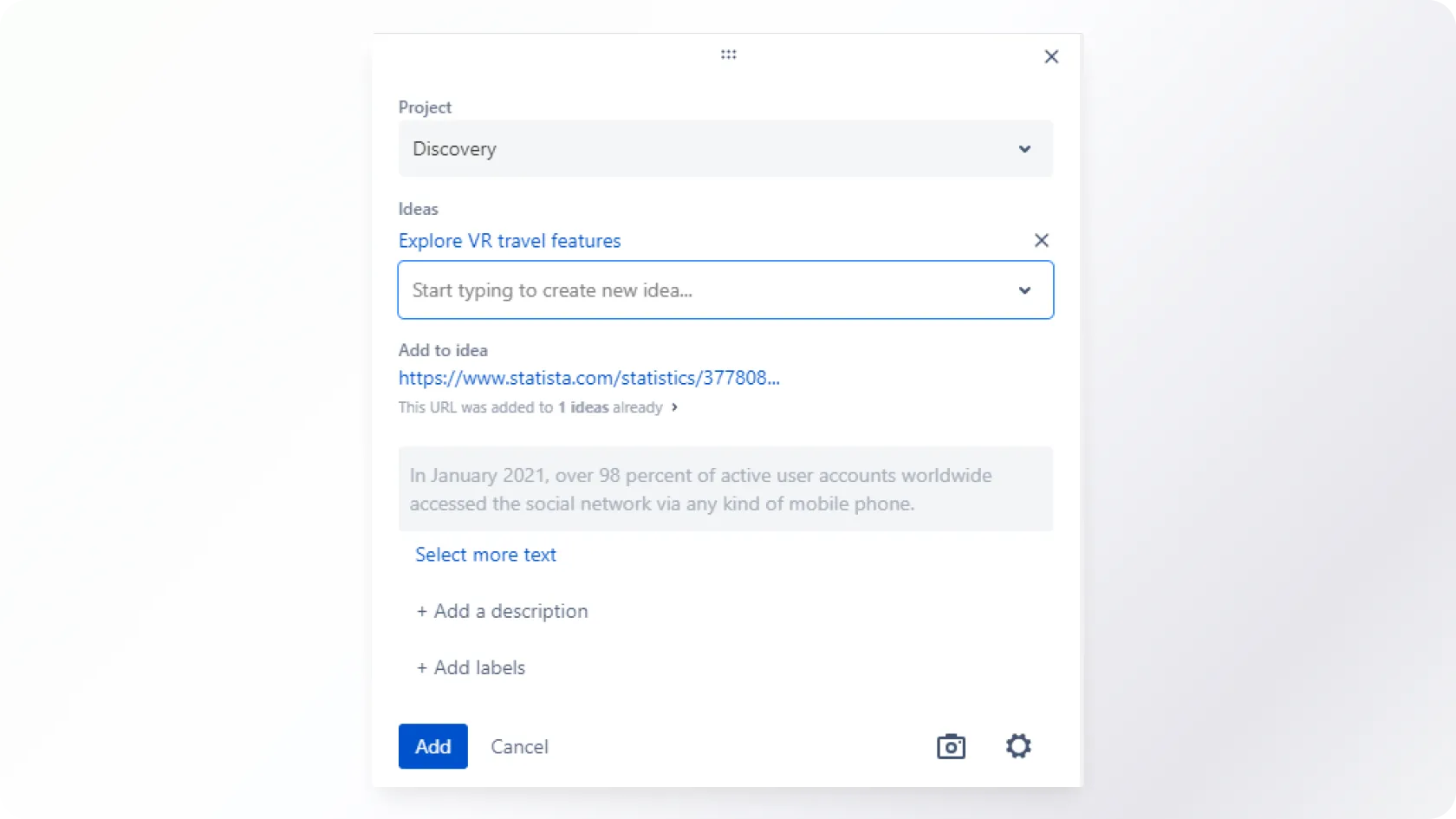Open the 'Explore VR travel features' idea link

[x=510, y=241]
